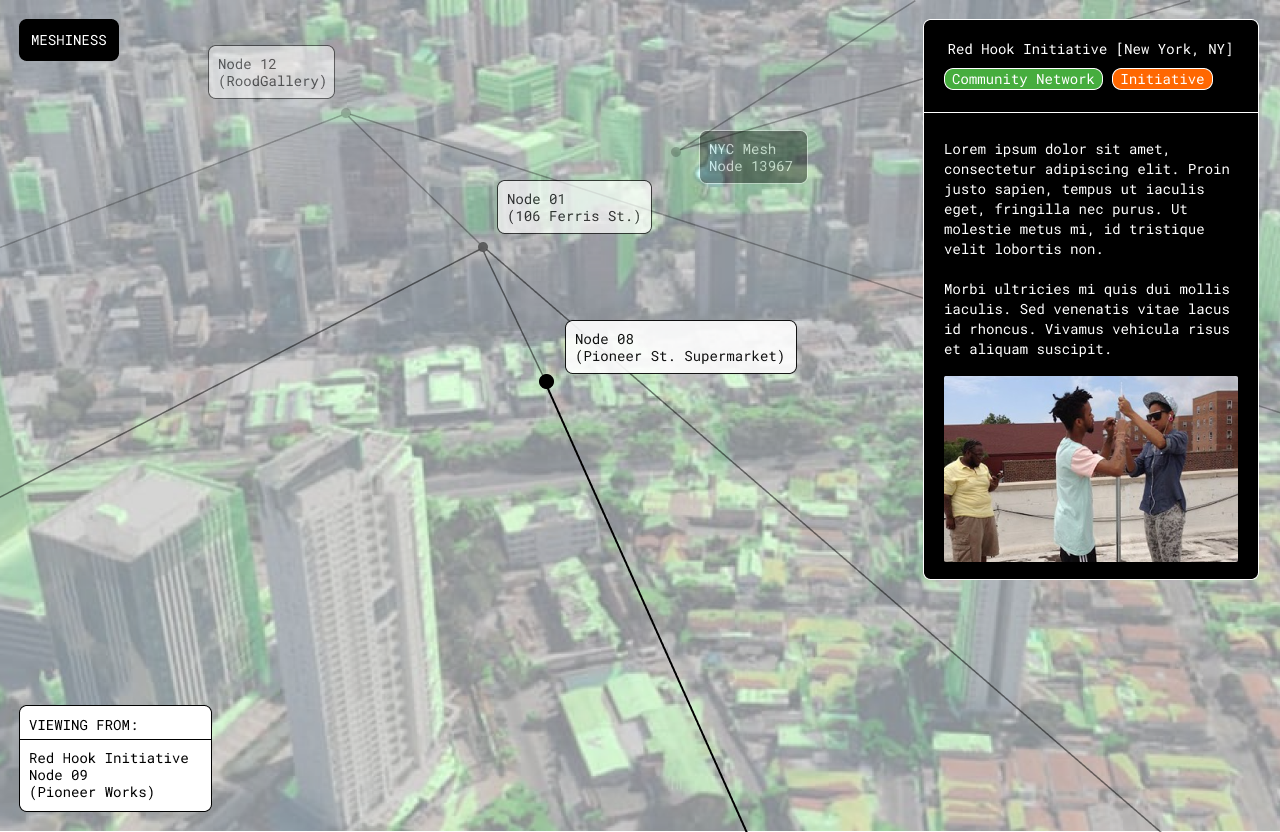
Task: Select Red Hook Initiative Node 09 in viewing panel
Action: click(x=108, y=775)
